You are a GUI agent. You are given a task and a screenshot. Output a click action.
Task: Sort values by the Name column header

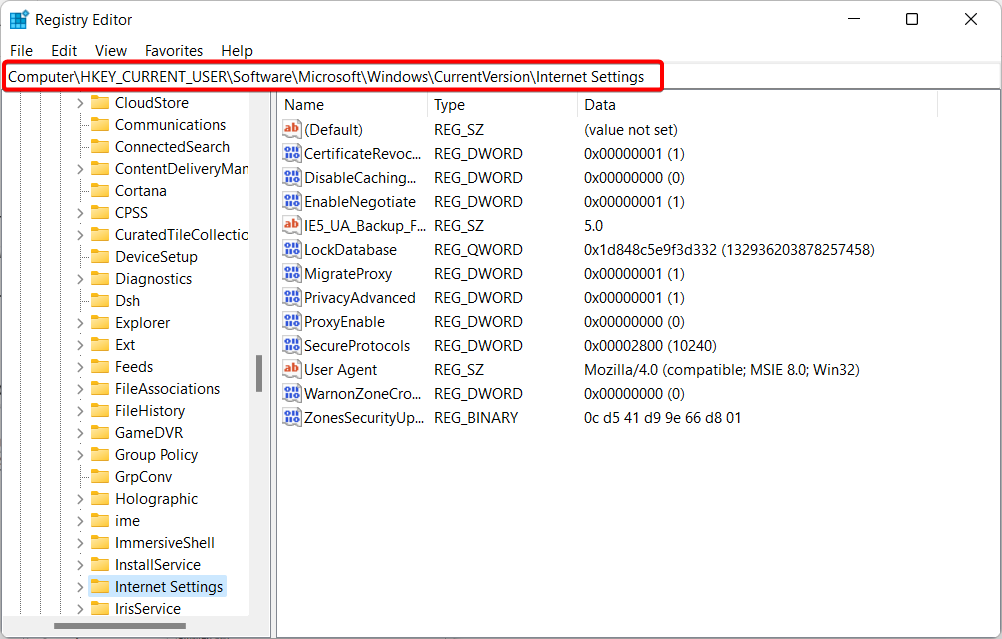(353, 105)
